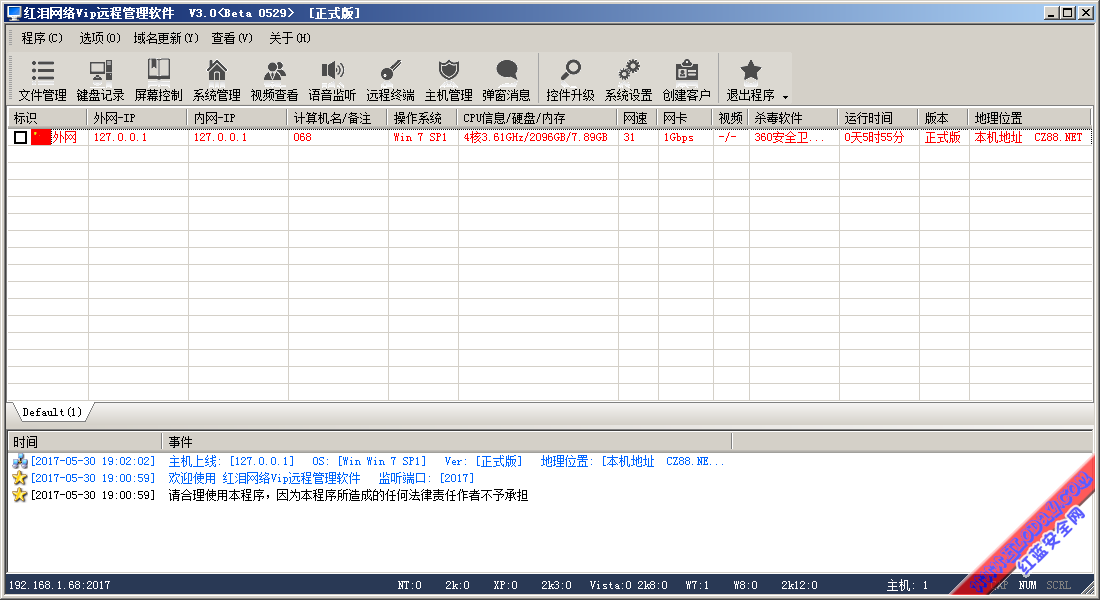Sort by the 外网-IP column header
The image size is (1100, 600).
(x=138, y=118)
